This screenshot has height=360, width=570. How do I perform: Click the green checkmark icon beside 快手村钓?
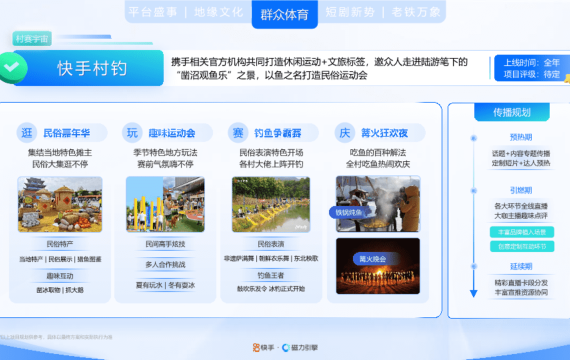[13, 68]
